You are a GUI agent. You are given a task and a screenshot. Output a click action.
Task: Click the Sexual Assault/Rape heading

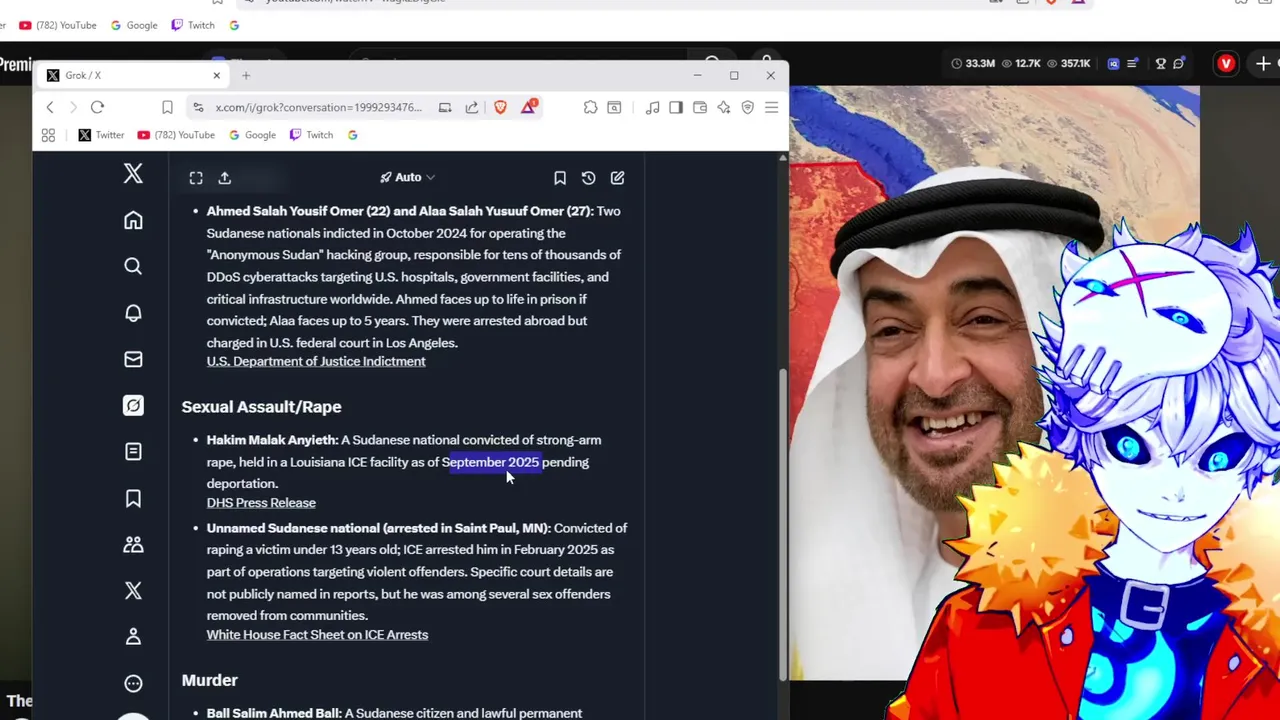point(261,406)
